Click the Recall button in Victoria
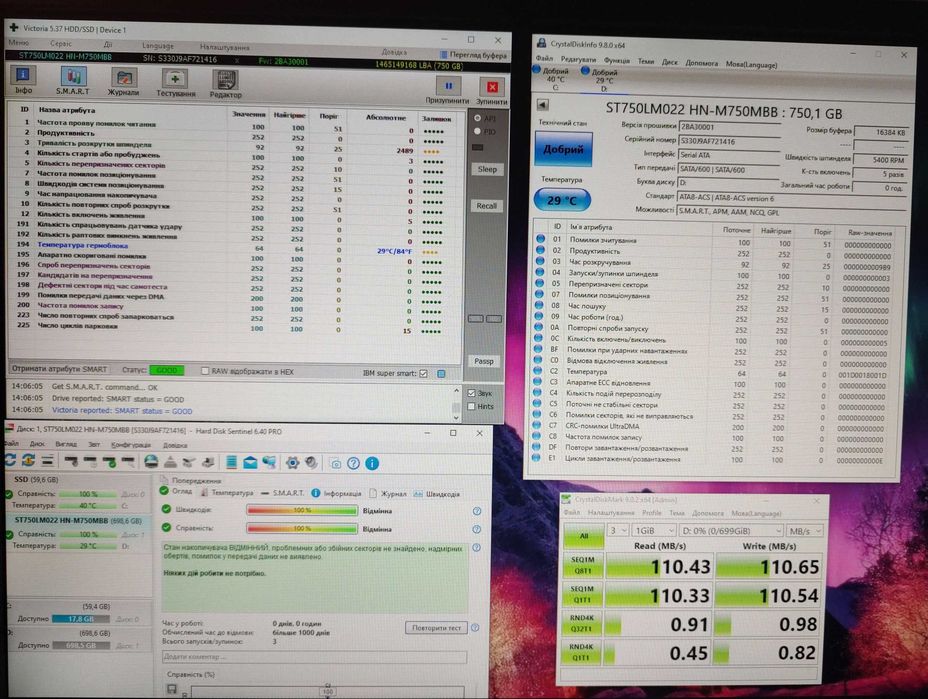This screenshot has width=928, height=699. pyautogui.click(x=486, y=206)
